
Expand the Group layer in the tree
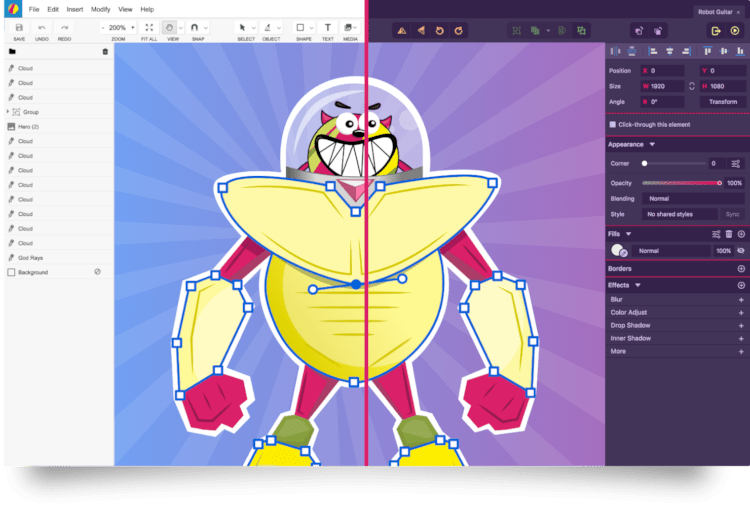7,112
